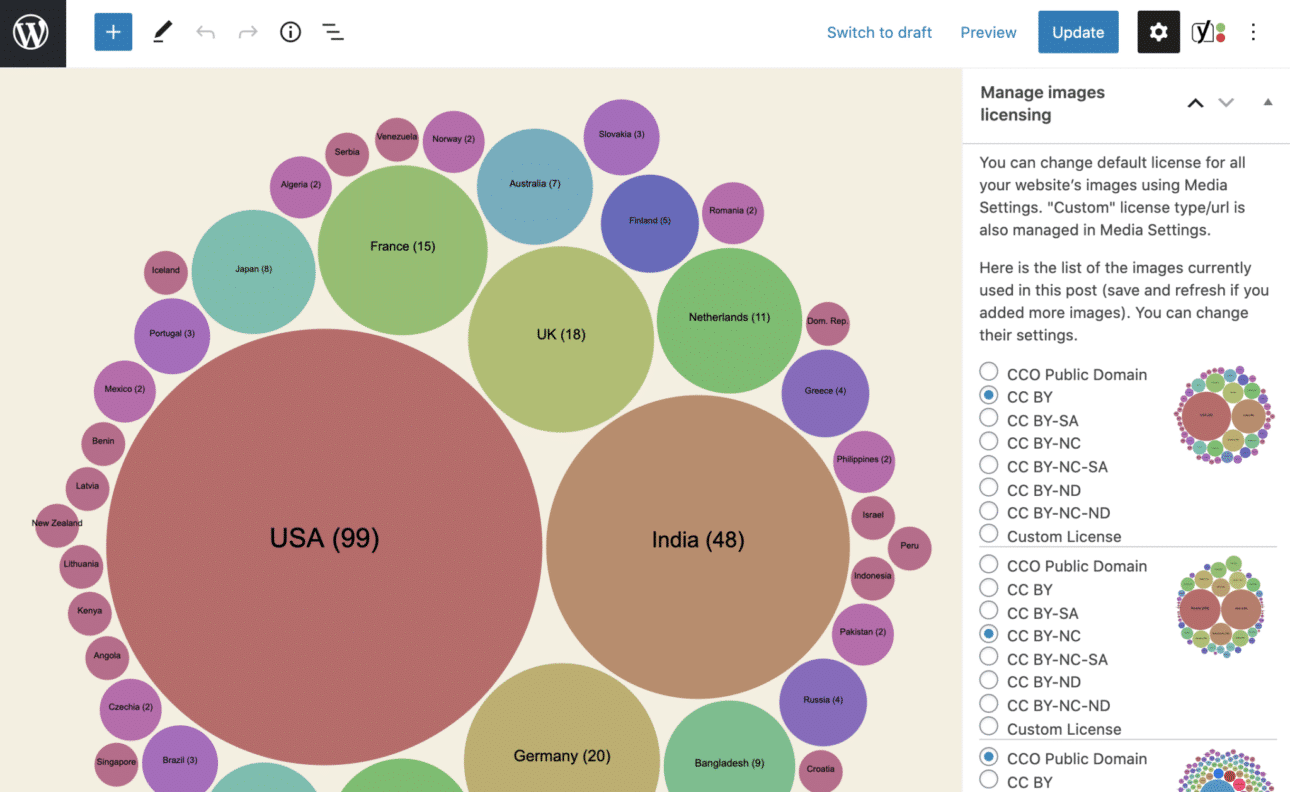Click the Switch to draft link

[x=879, y=31]
